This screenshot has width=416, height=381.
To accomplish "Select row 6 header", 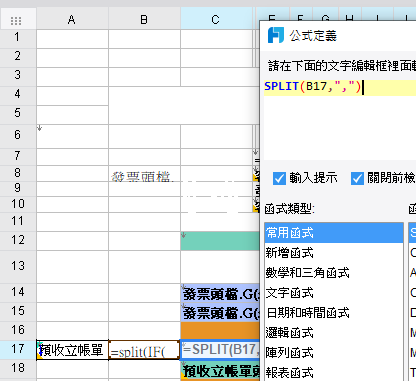I will click(18, 137).
